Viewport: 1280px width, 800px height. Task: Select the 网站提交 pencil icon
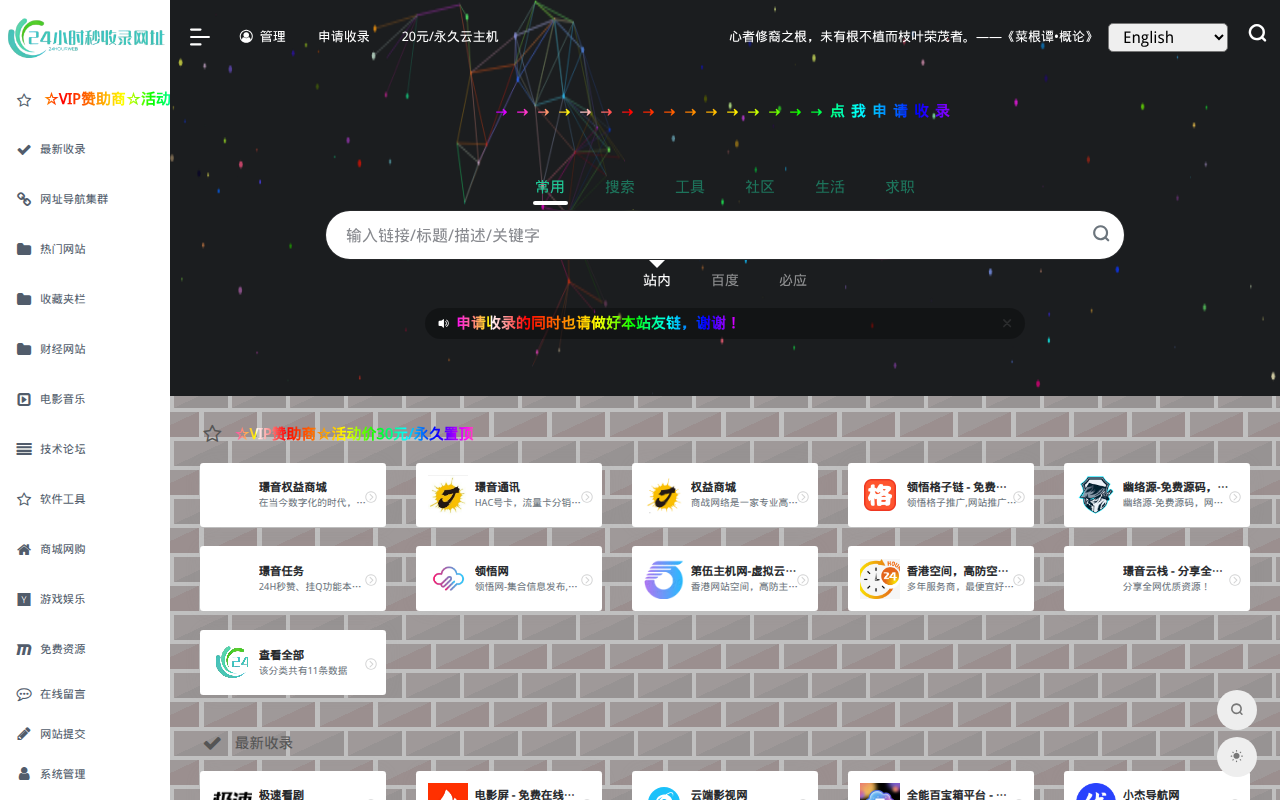click(23, 733)
